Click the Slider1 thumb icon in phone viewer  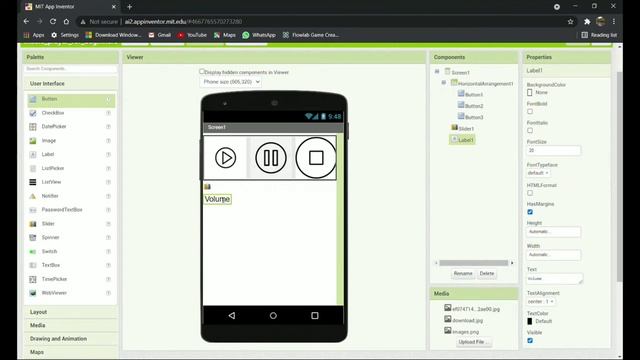click(x=207, y=187)
